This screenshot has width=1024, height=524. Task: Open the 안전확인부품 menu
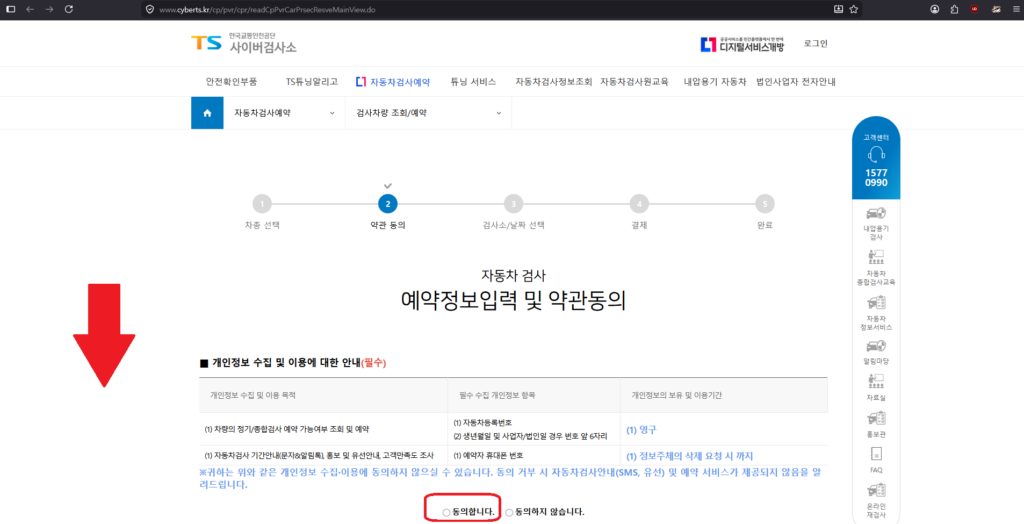(231, 82)
